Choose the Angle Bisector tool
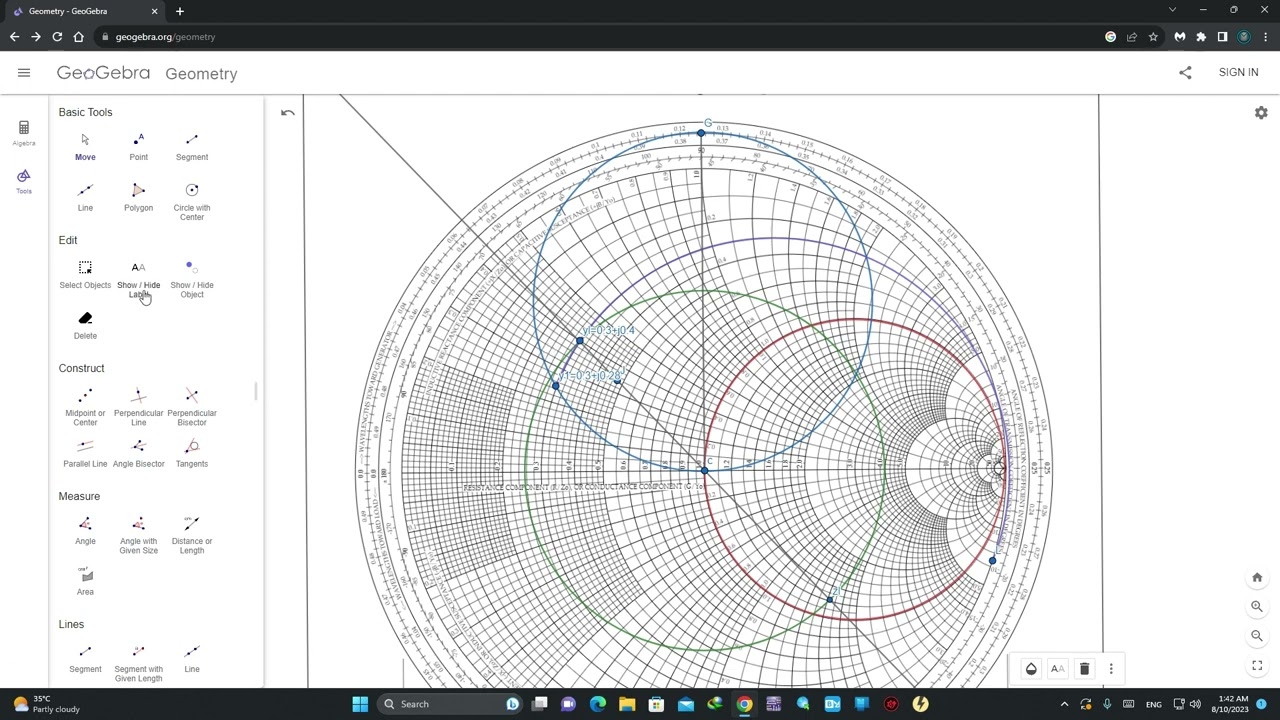1280x720 pixels. 138,453
